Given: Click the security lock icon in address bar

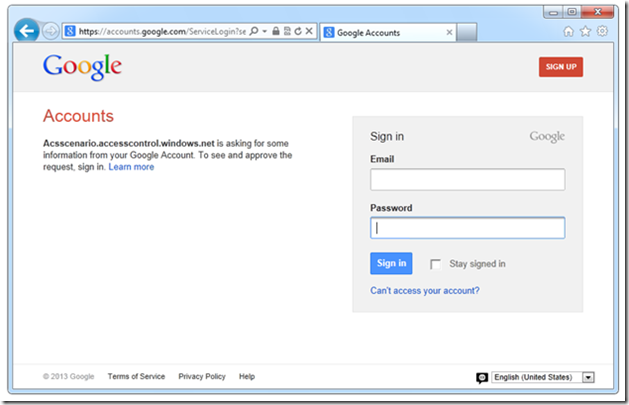Looking at the screenshot, I should pos(276,31).
